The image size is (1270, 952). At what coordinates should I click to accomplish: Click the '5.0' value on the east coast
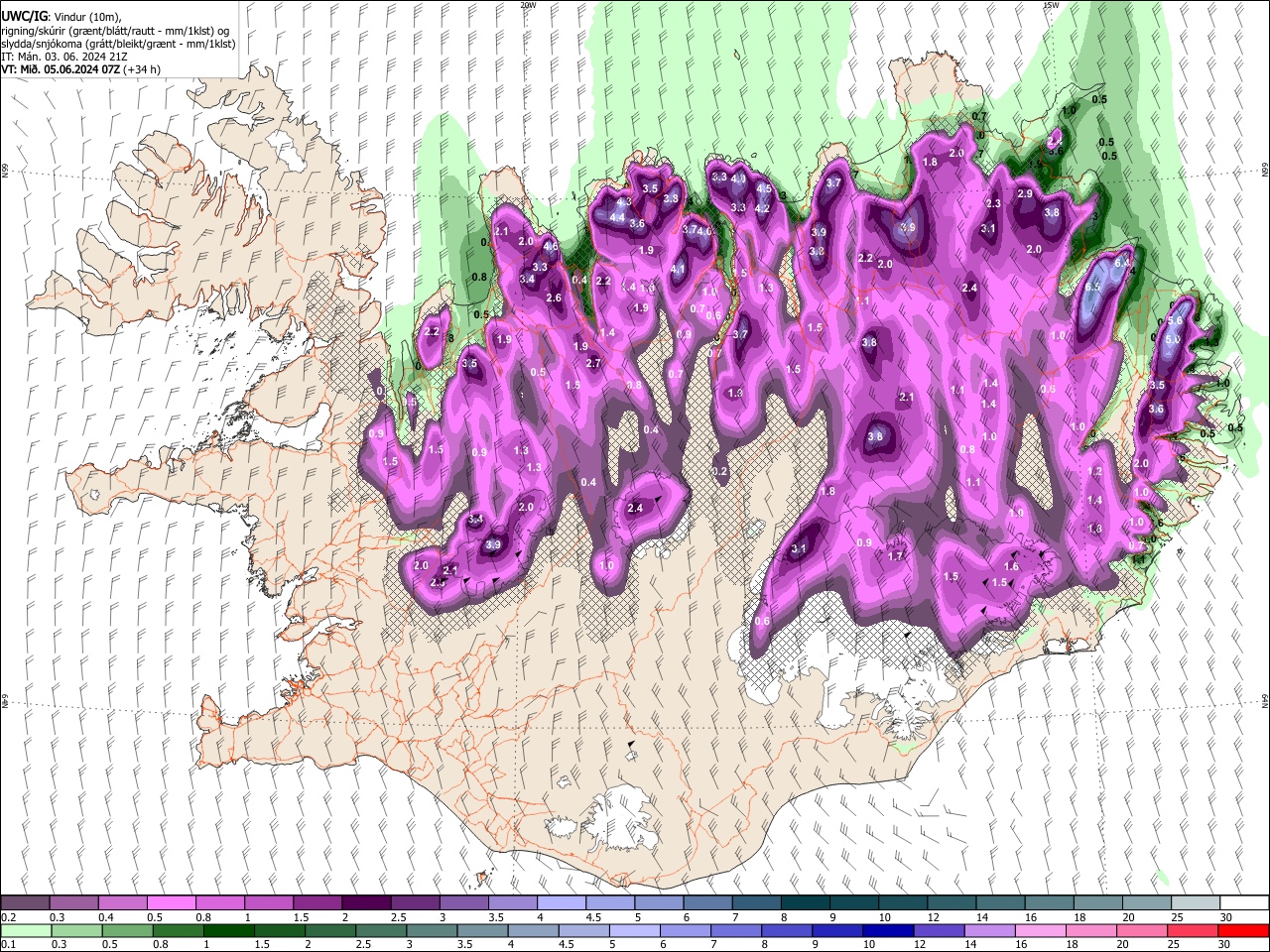point(1173,339)
